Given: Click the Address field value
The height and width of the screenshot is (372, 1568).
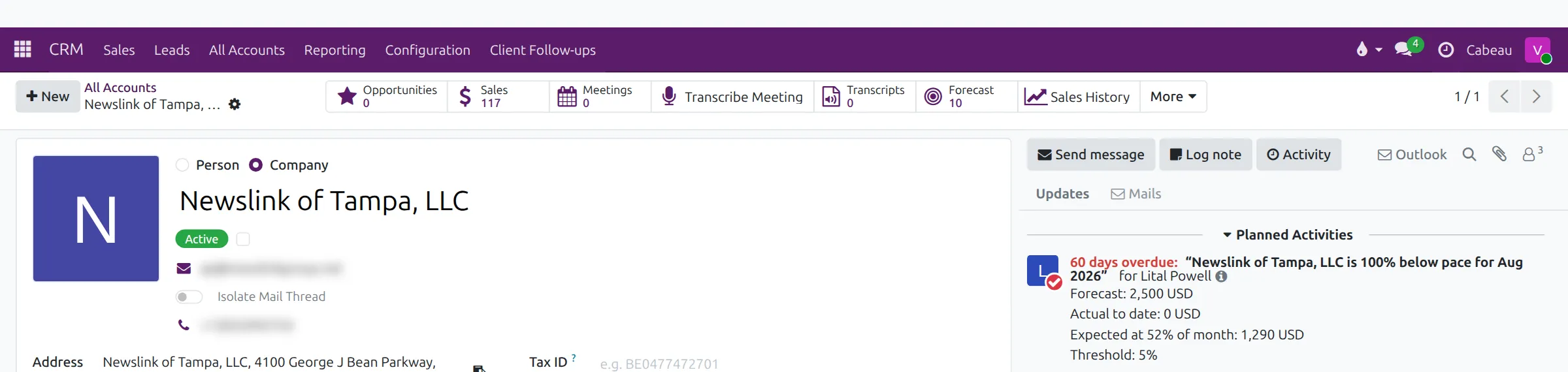Looking at the screenshot, I should coord(269,362).
